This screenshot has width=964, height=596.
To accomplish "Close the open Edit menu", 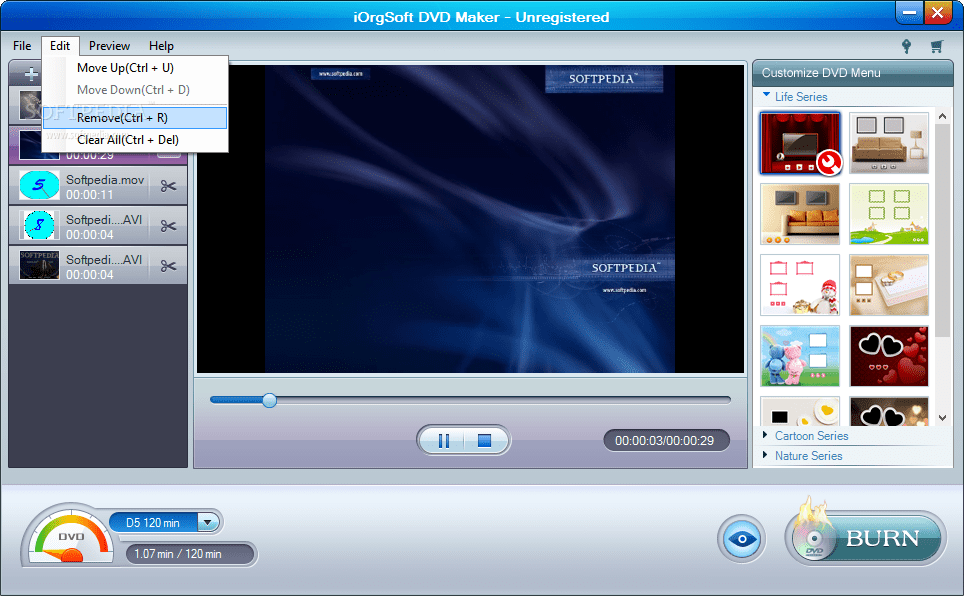I will pyautogui.click(x=60, y=46).
